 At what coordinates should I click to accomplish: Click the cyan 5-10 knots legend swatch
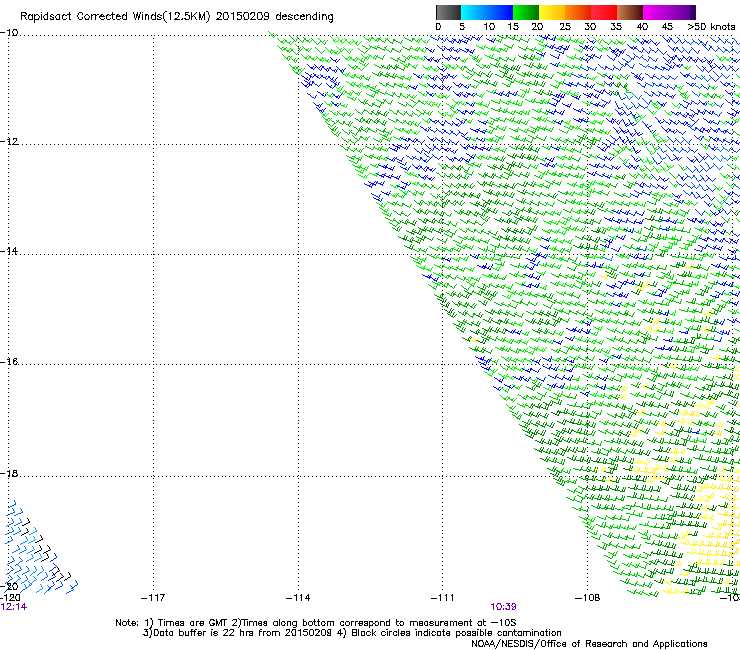click(x=472, y=12)
